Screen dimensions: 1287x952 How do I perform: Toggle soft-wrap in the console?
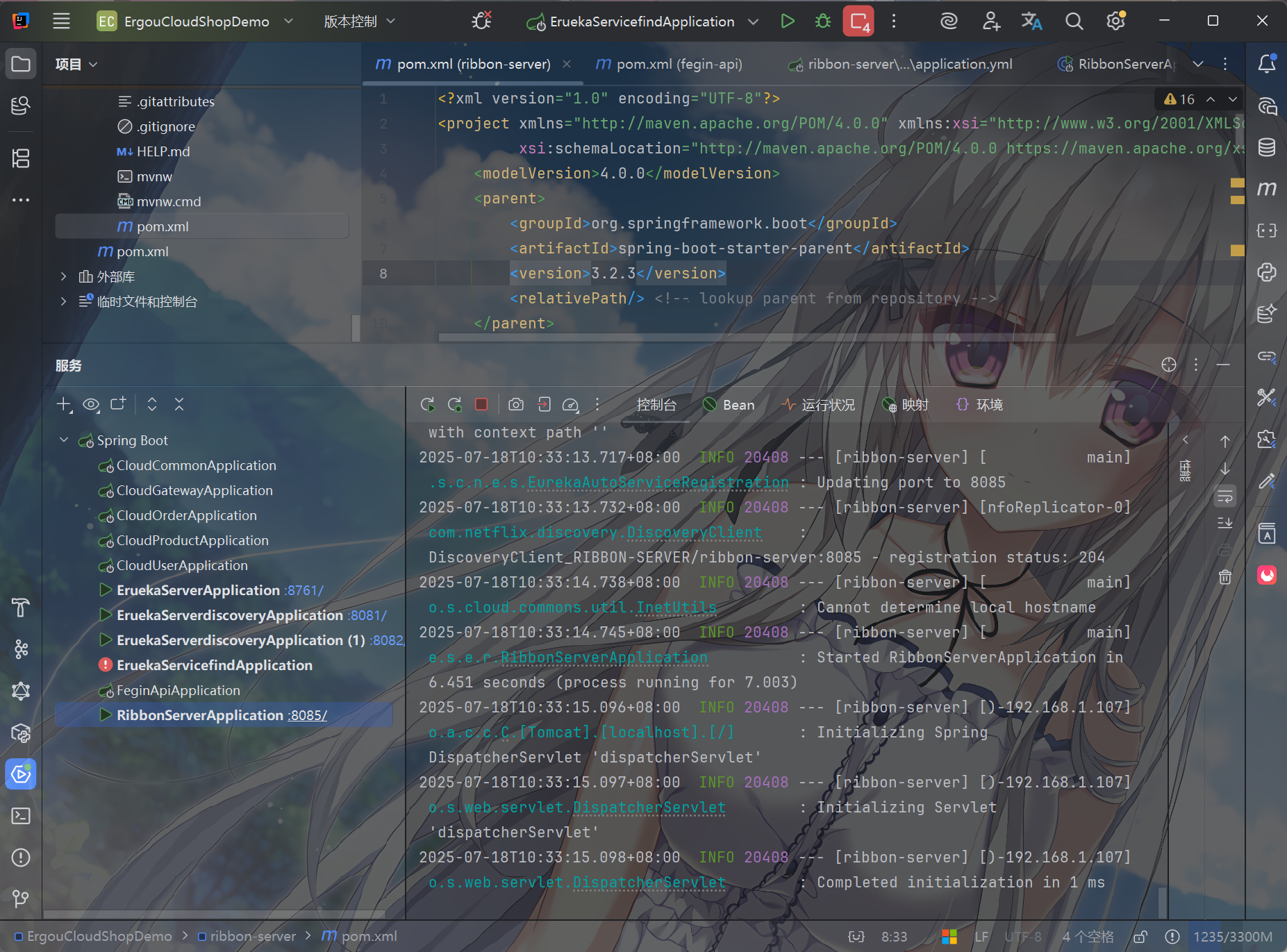point(1225,496)
